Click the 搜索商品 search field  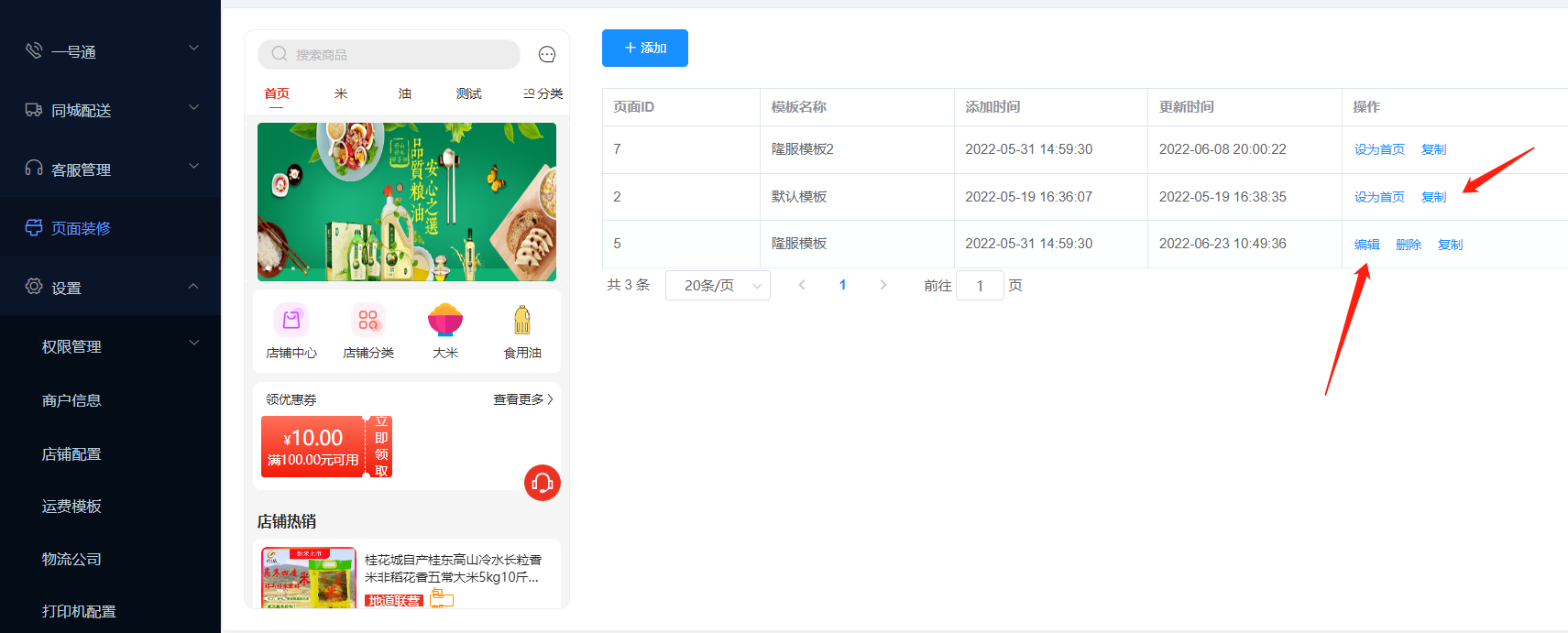pos(389,55)
